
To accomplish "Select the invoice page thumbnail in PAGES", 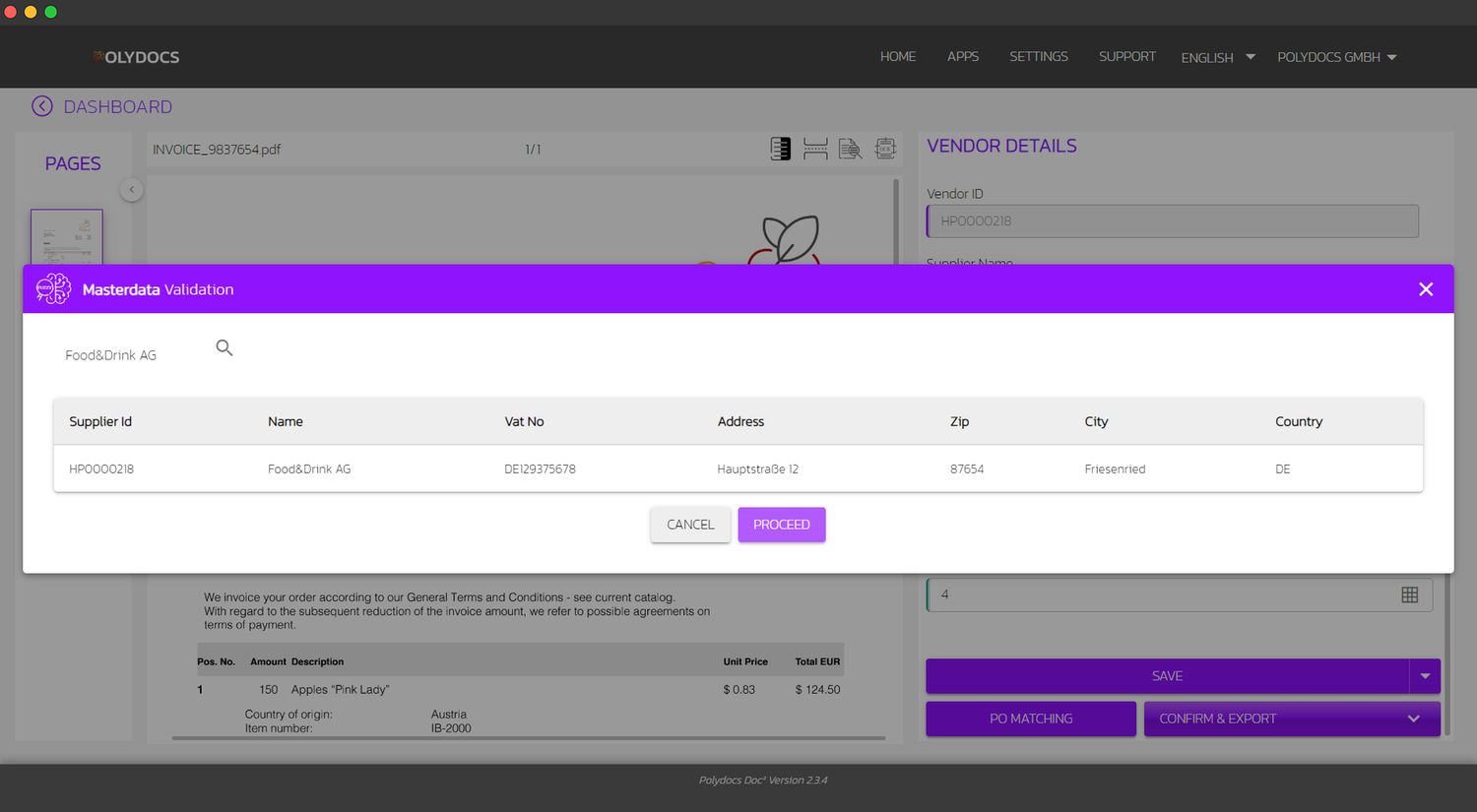I will point(66,236).
